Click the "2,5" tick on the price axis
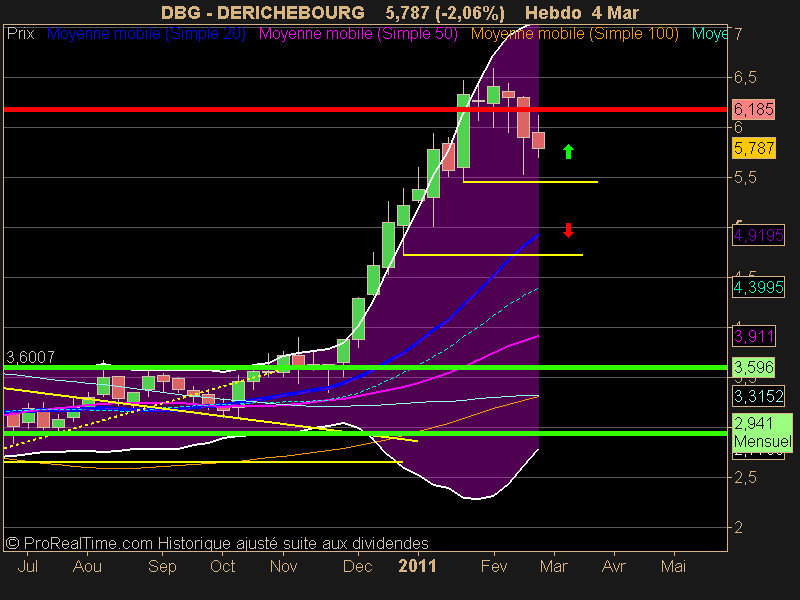The width and height of the screenshot is (800, 600). point(745,478)
